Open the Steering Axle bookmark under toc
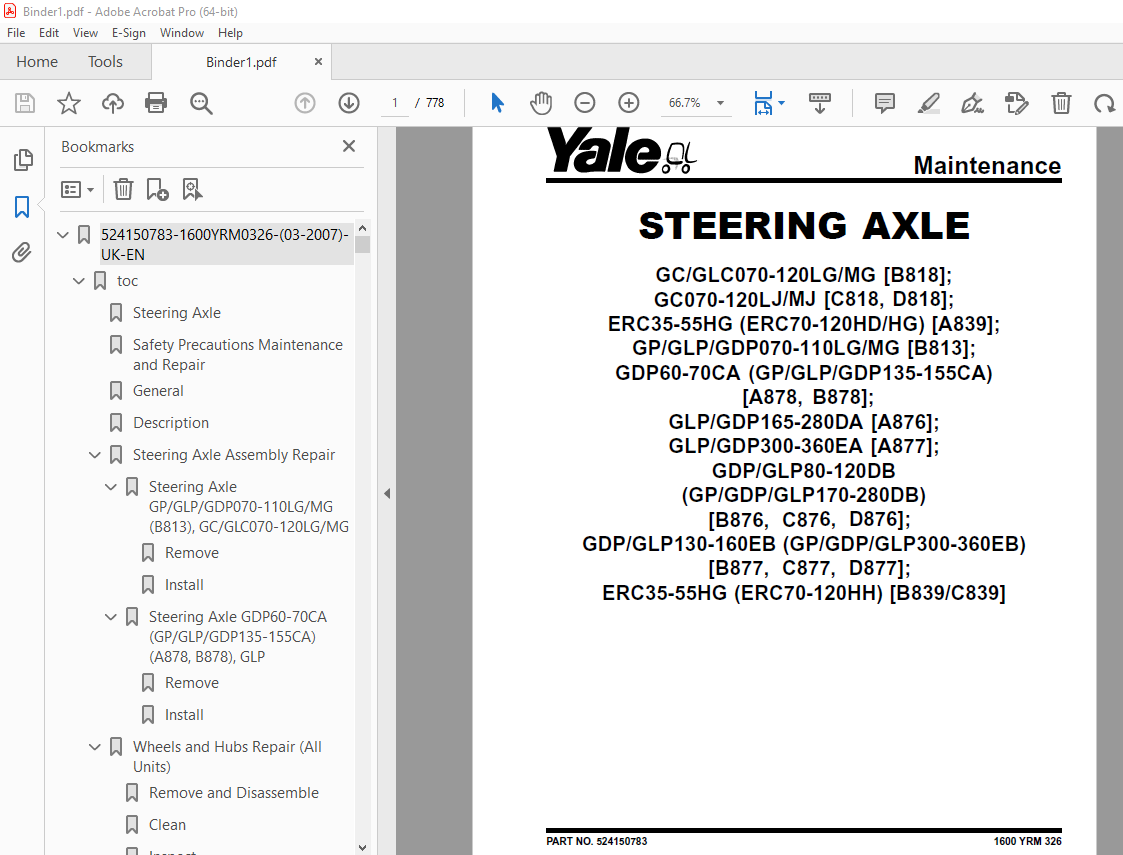The width and height of the screenshot is (1123, 855). point(176,313)
